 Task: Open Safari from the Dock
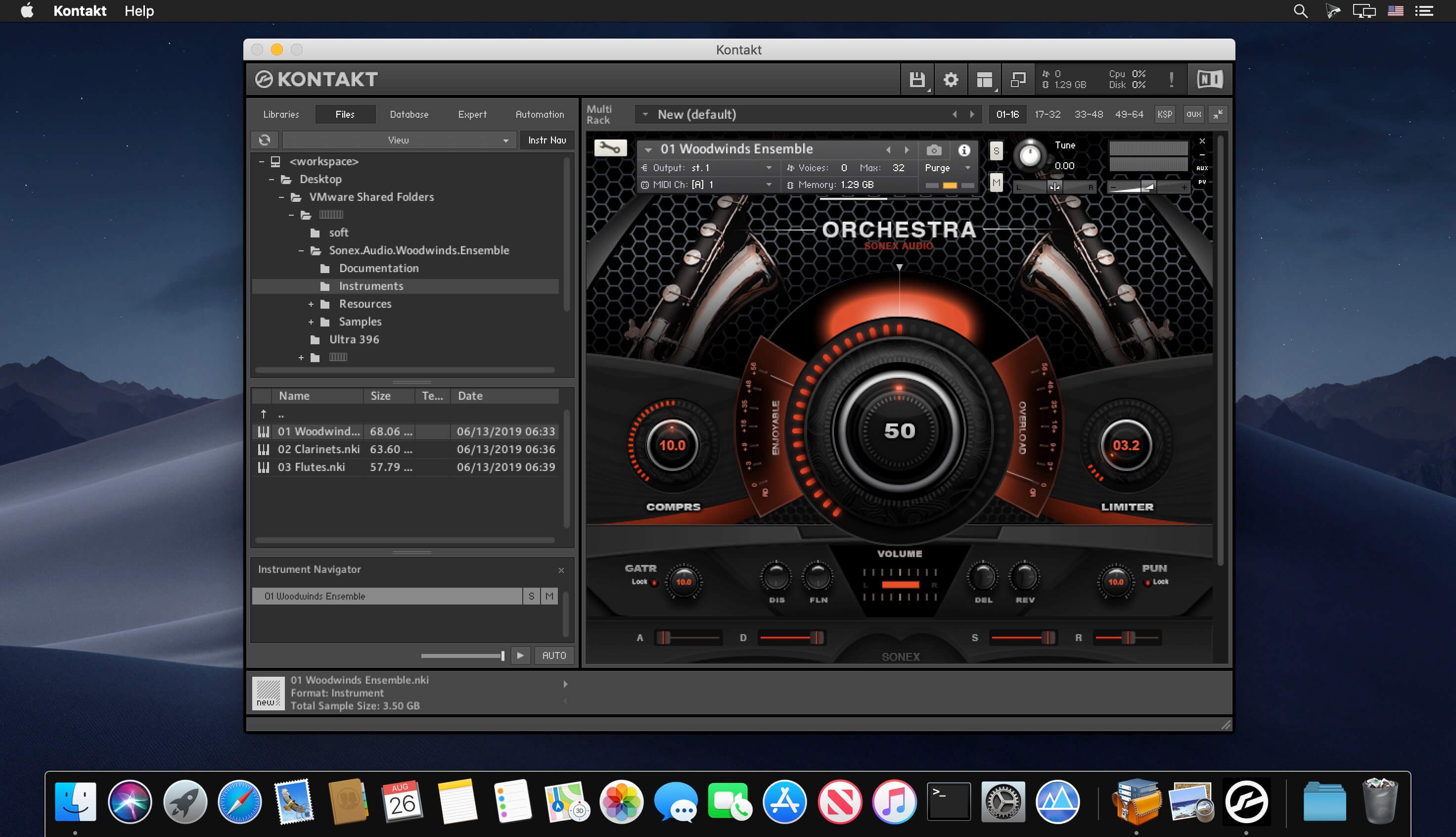[x=239, y=801]
